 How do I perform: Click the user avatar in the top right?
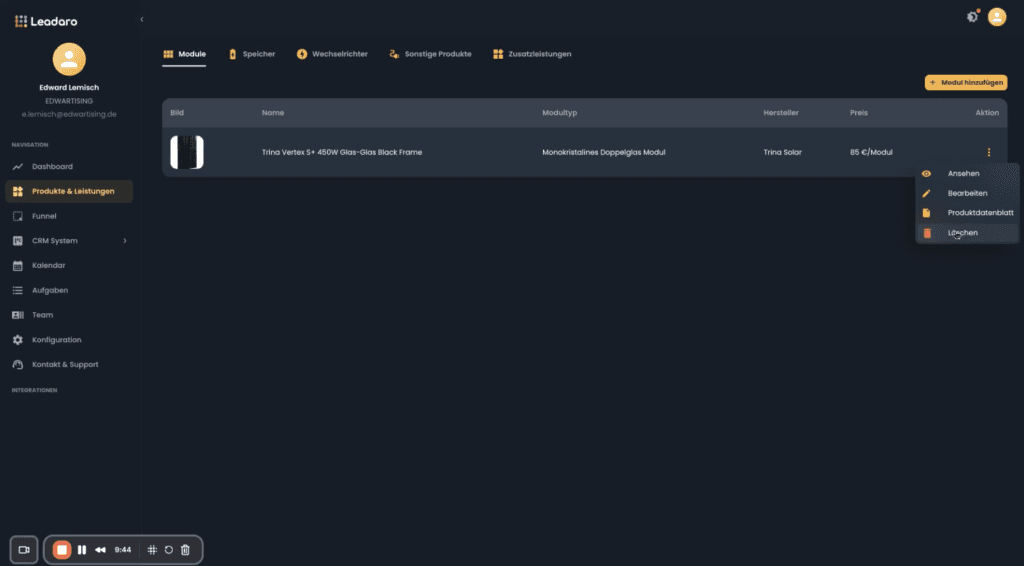click(x=997, y=17)
